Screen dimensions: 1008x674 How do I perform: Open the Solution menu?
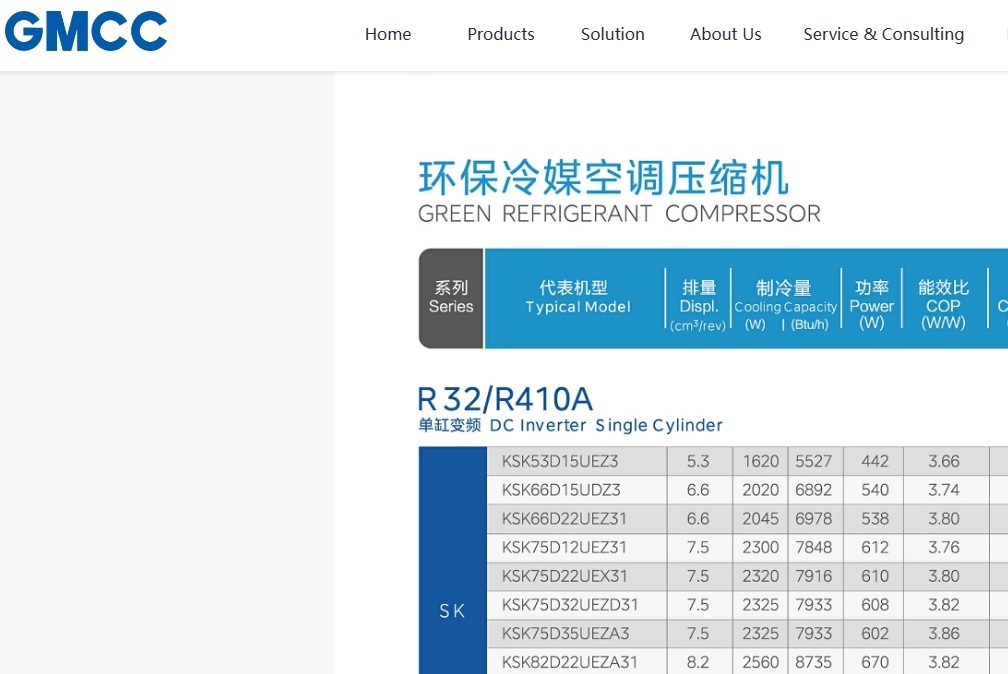(x=613, y=34)
